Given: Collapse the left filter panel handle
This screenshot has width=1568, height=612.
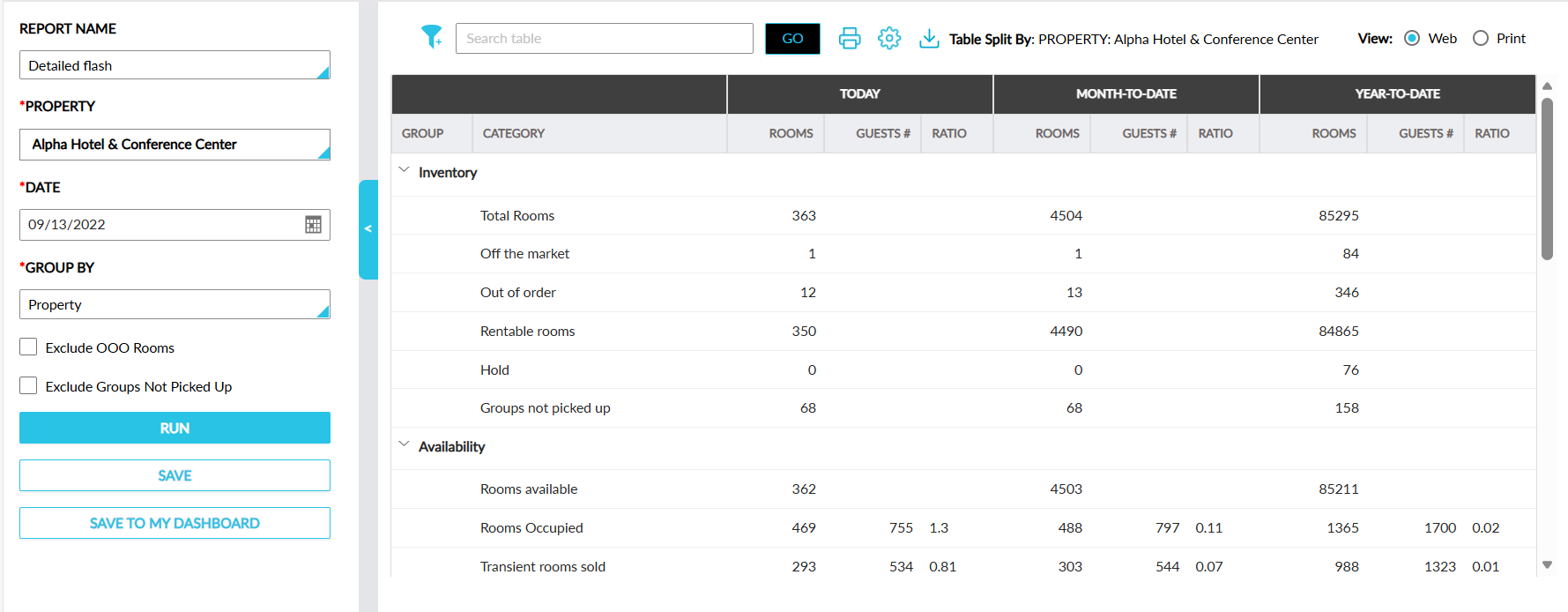Looking at the screenshot, I should point(368,229).
